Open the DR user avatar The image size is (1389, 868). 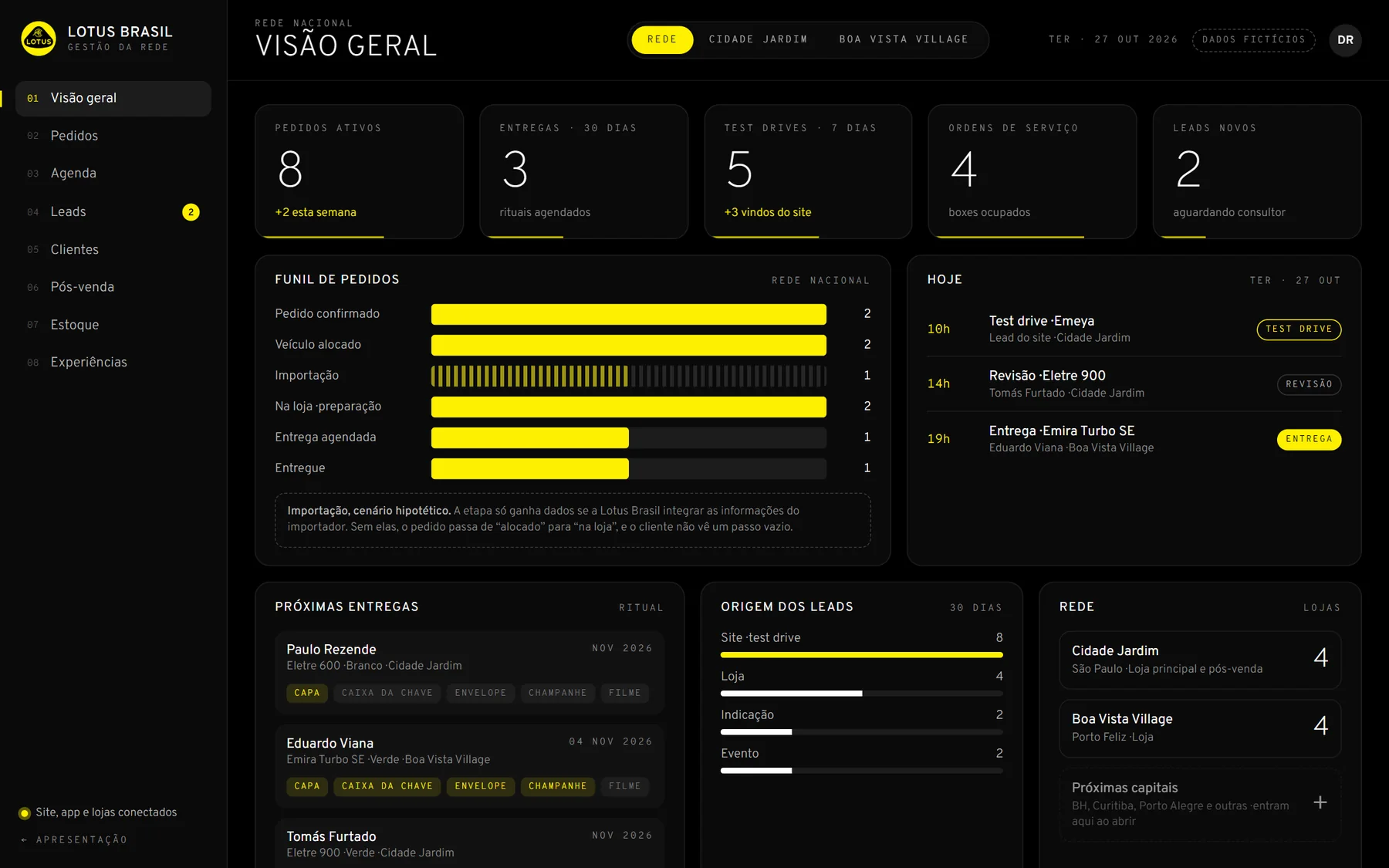click(x=1345, y=40)
